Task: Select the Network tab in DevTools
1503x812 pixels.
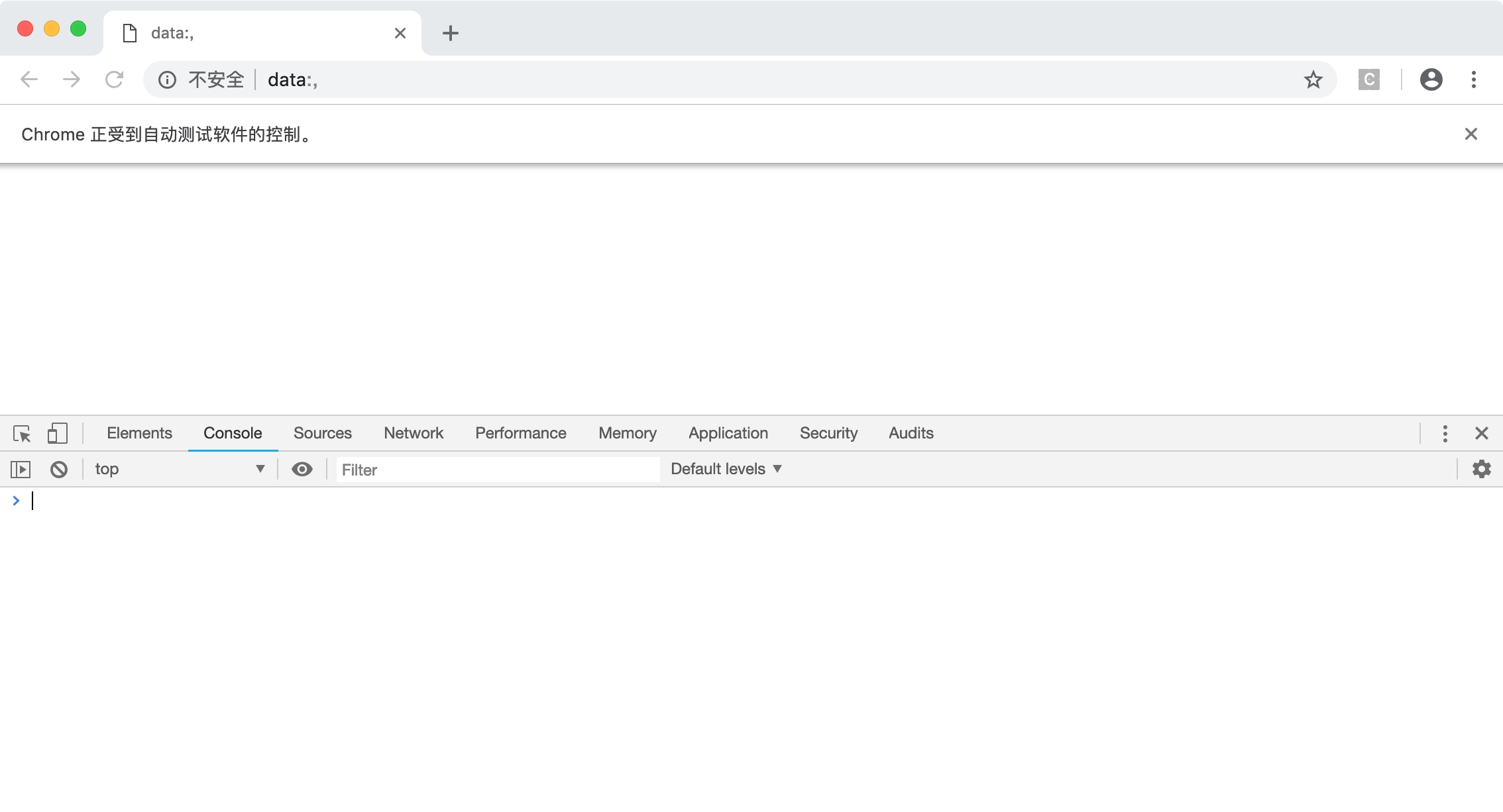Action: (413, 433)
